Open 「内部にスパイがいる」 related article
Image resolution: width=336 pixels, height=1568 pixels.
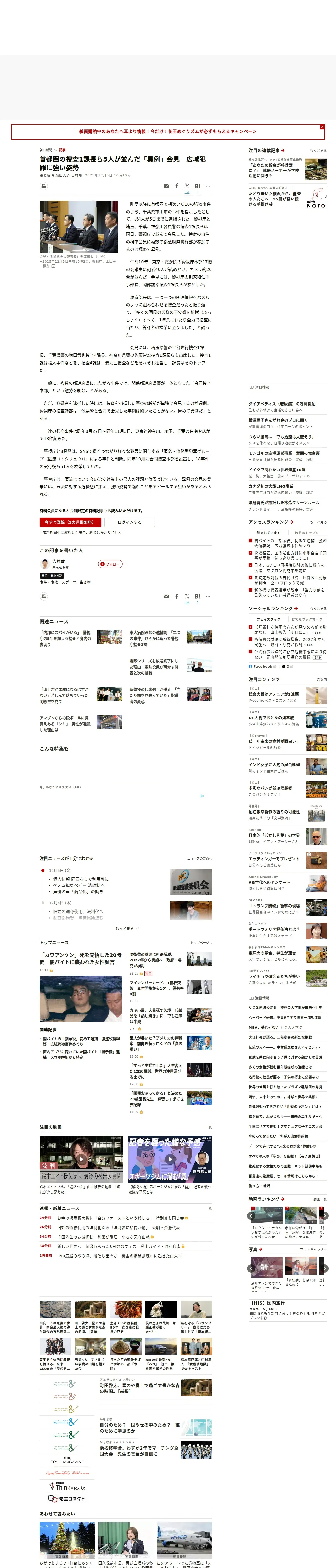coord(65,638)
